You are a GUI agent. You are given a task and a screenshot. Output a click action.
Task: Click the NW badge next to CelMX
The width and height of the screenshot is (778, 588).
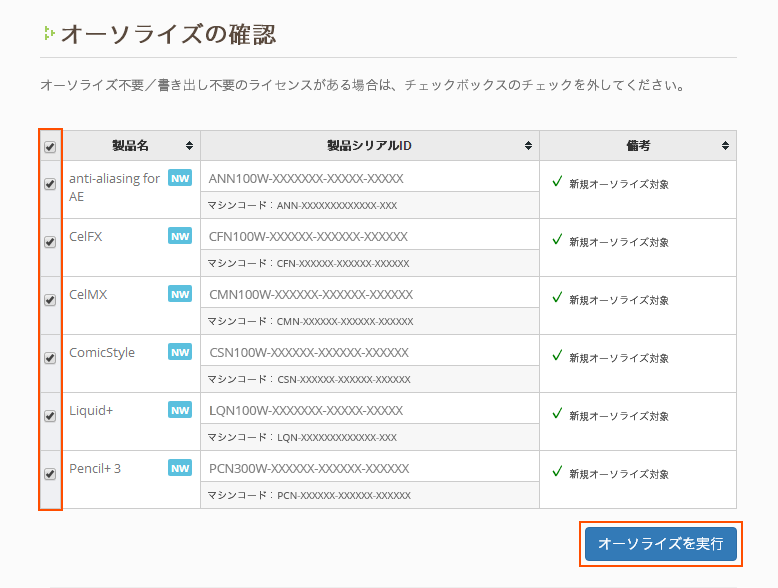pyautogui.click(x=180, y=294)
